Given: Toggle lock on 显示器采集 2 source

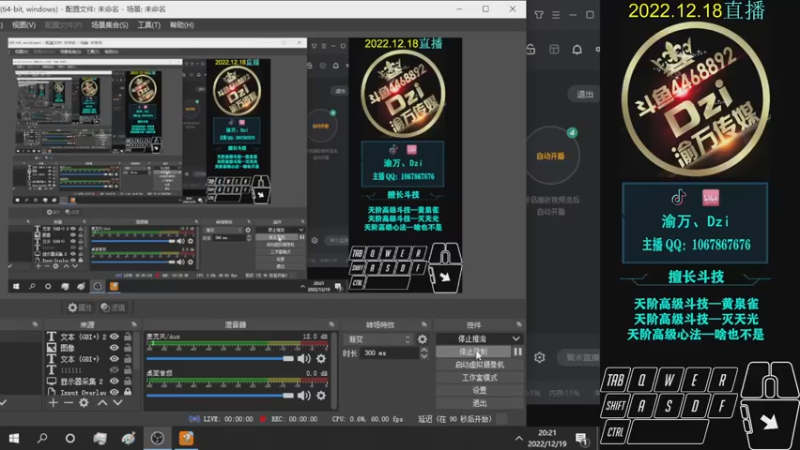Looking at the screenshot, I should (128, 381).
